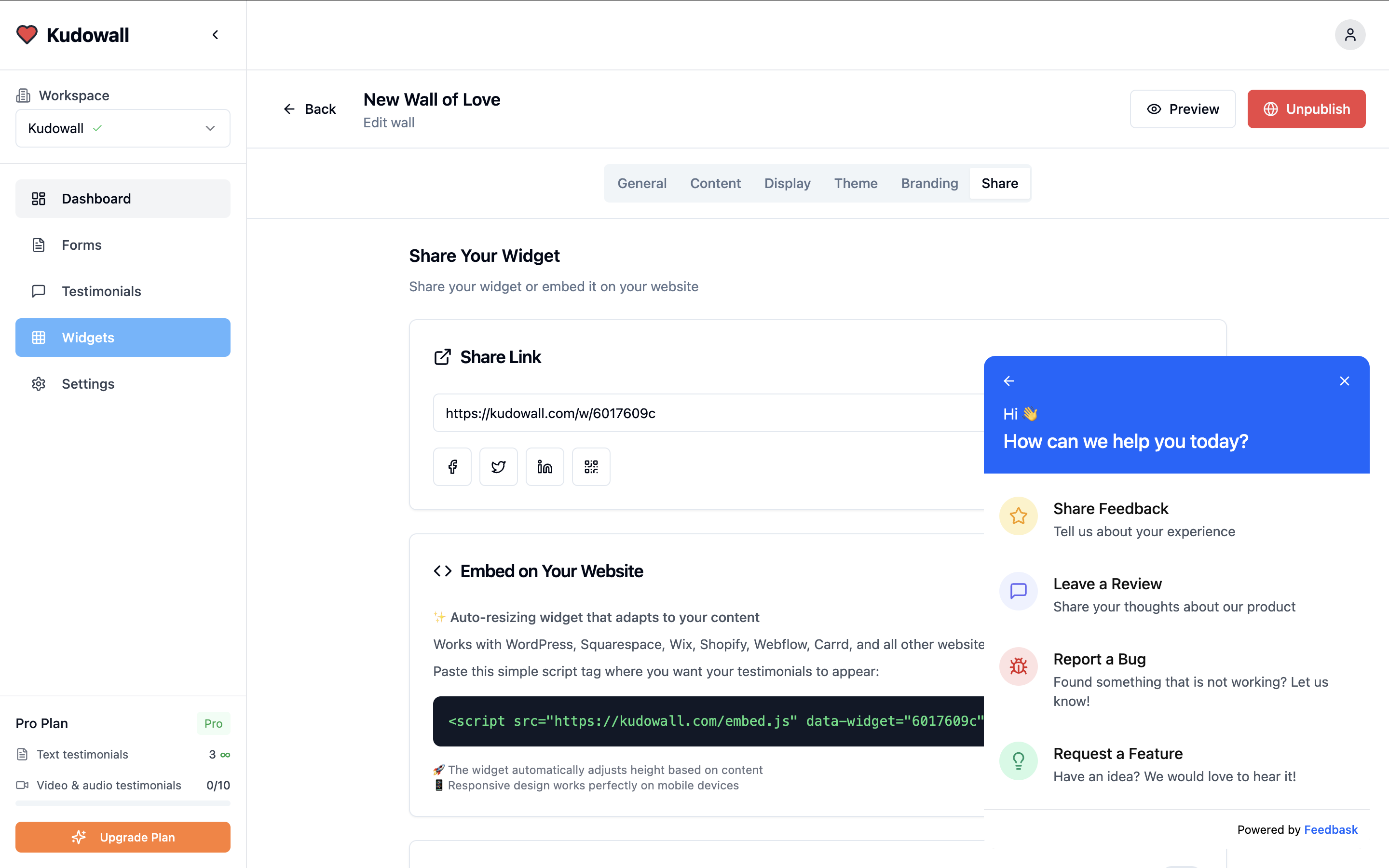1389x868 pixels.
Task: Close the help widget panel
Action: 1344,381
